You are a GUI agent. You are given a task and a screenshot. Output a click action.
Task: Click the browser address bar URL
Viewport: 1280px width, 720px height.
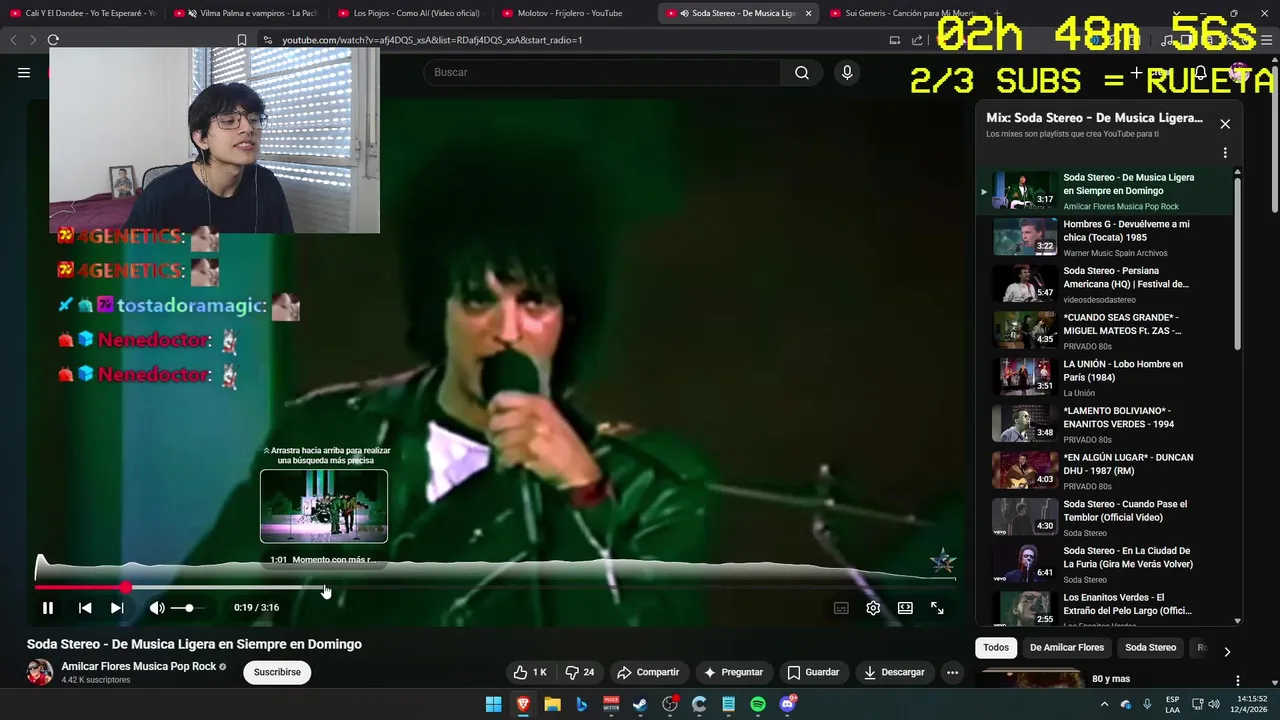pos(432,40)
